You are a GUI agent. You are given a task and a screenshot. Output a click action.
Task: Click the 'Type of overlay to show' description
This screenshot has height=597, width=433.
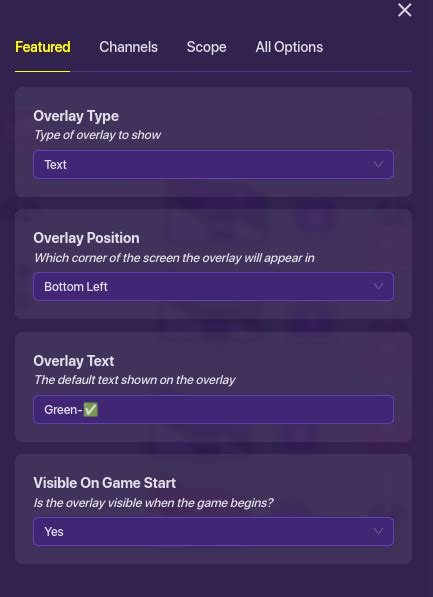pos(97,135)
